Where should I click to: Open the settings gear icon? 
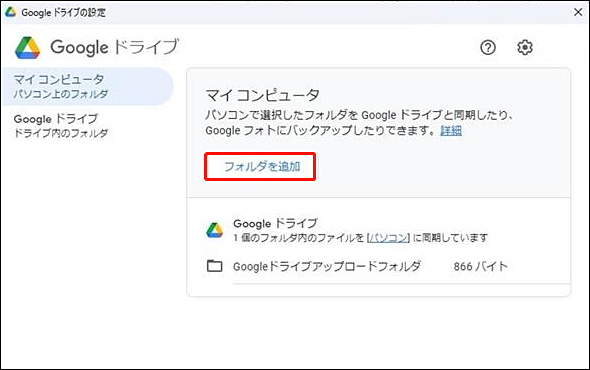click(525, 48)
